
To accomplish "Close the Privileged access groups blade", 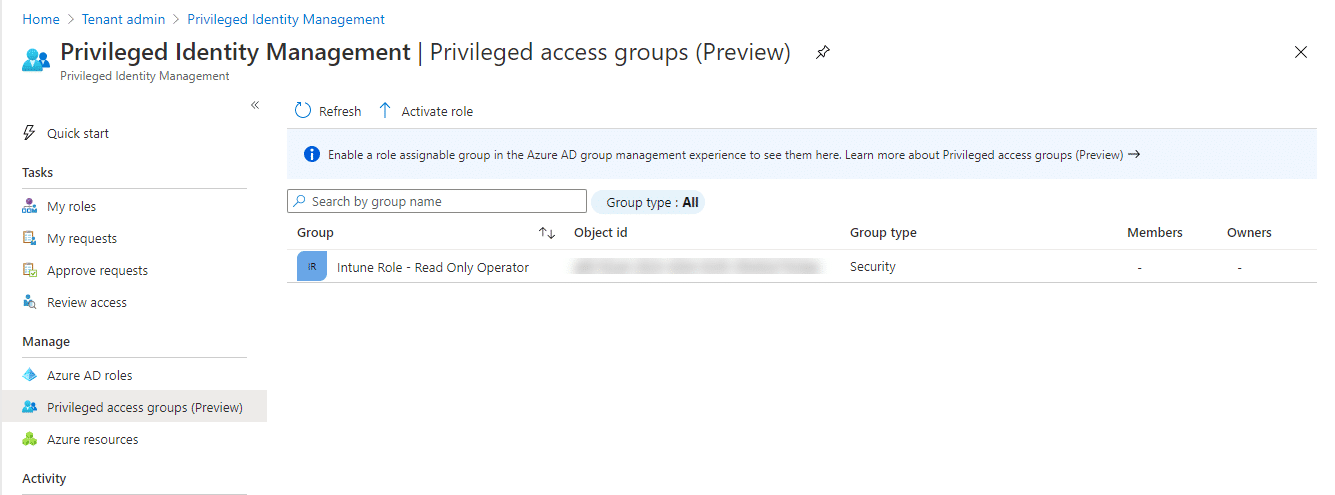I will (x=1301, y=52).
